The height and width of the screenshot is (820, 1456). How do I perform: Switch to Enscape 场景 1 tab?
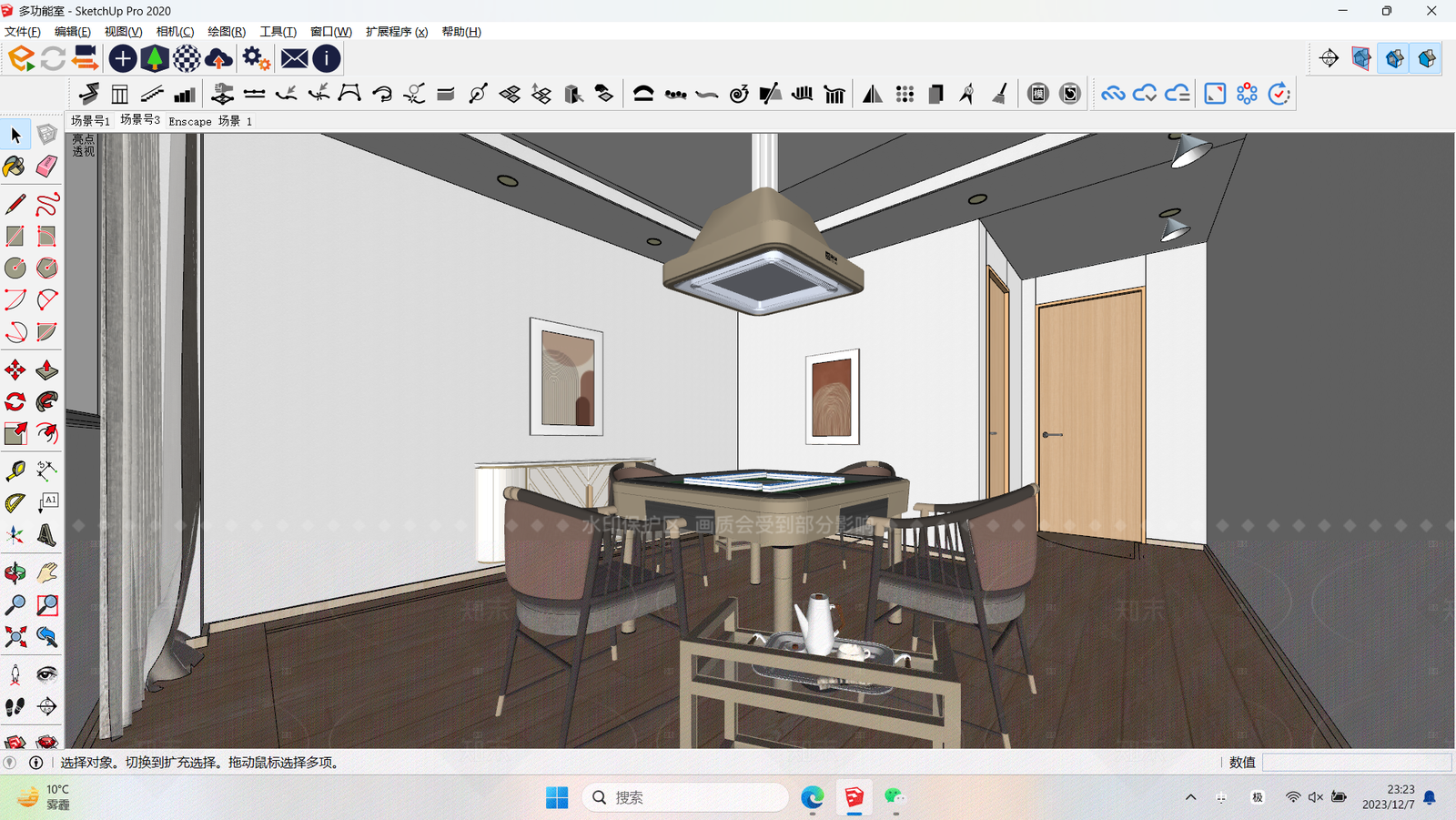(210, 120)
